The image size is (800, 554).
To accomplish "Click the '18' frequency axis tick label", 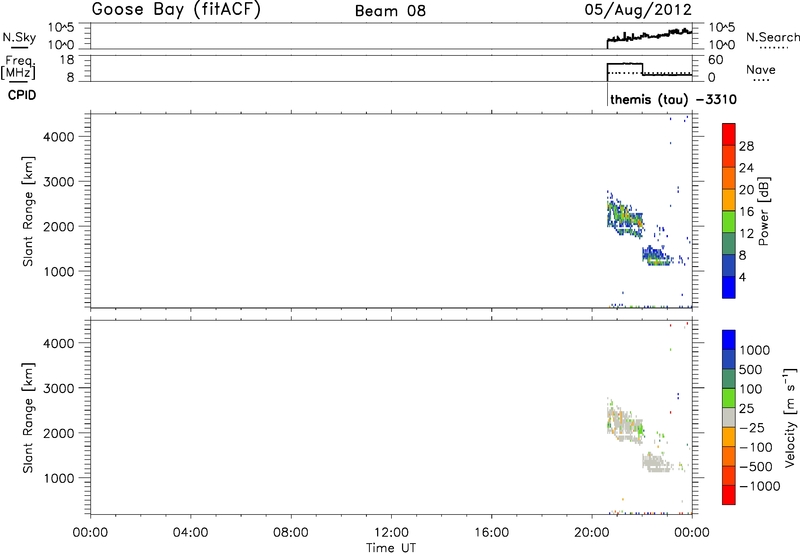I will click(68, 60).
